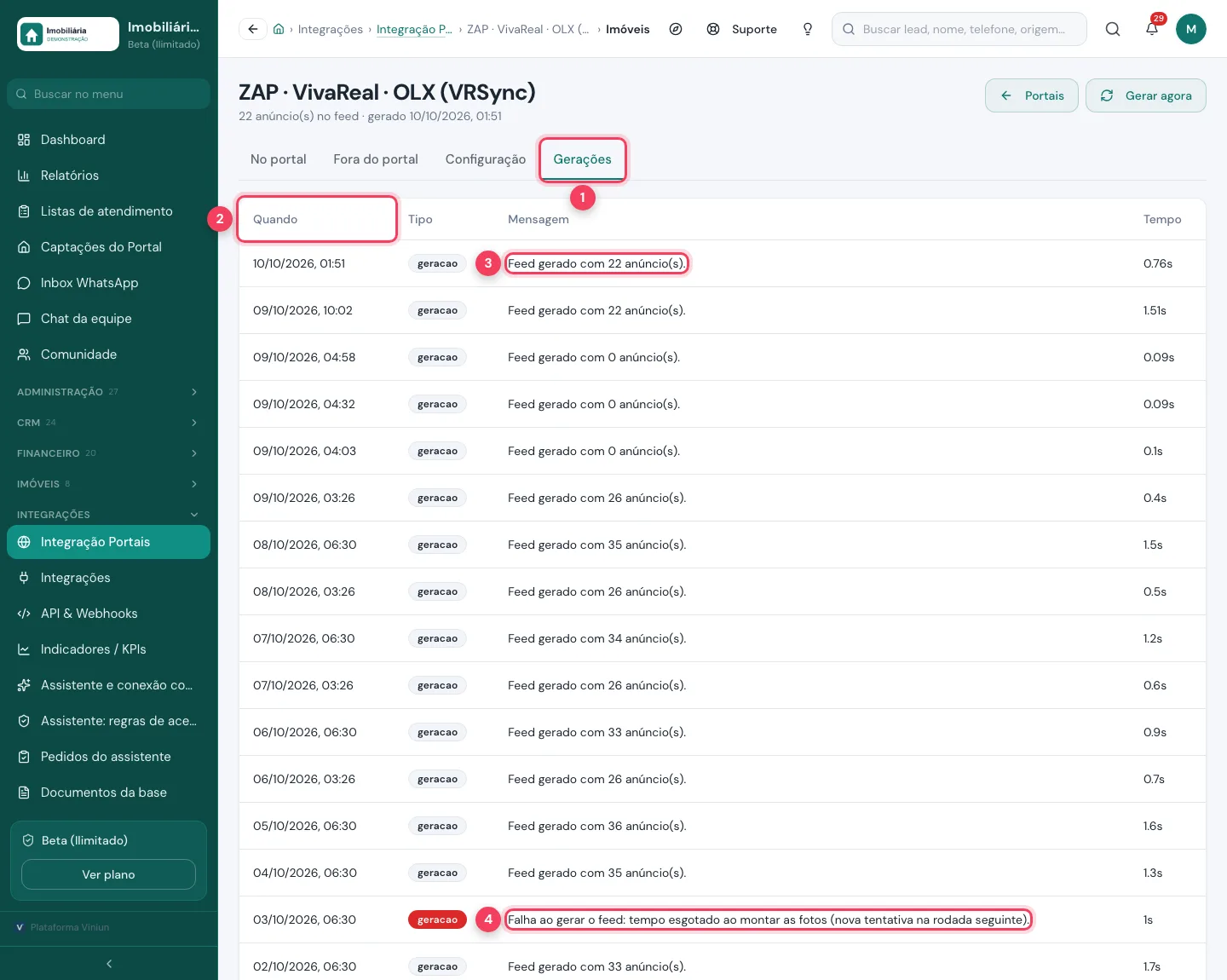Expand the CRM section
Screen dimensions: 1227x980
(x=108, y=423)
